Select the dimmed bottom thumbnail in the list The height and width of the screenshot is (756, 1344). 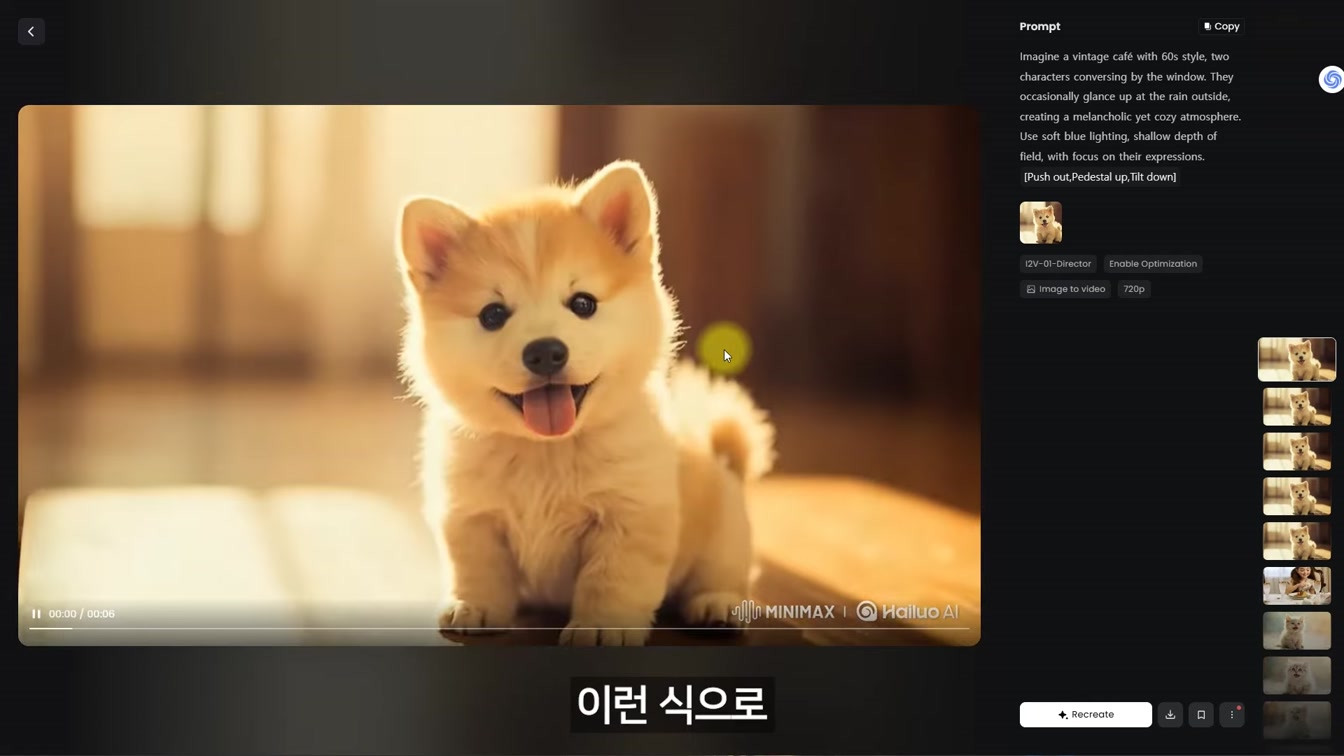click(1296, 720)
